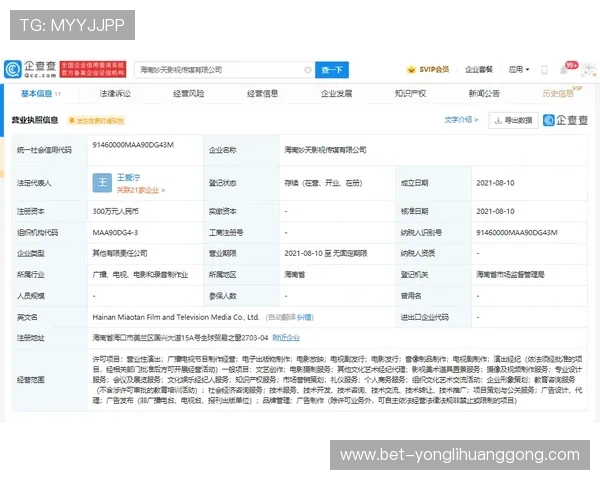This screenshot has width=600, height=480.
Task: Expand 文字介绍 > link
Action: 461,120
